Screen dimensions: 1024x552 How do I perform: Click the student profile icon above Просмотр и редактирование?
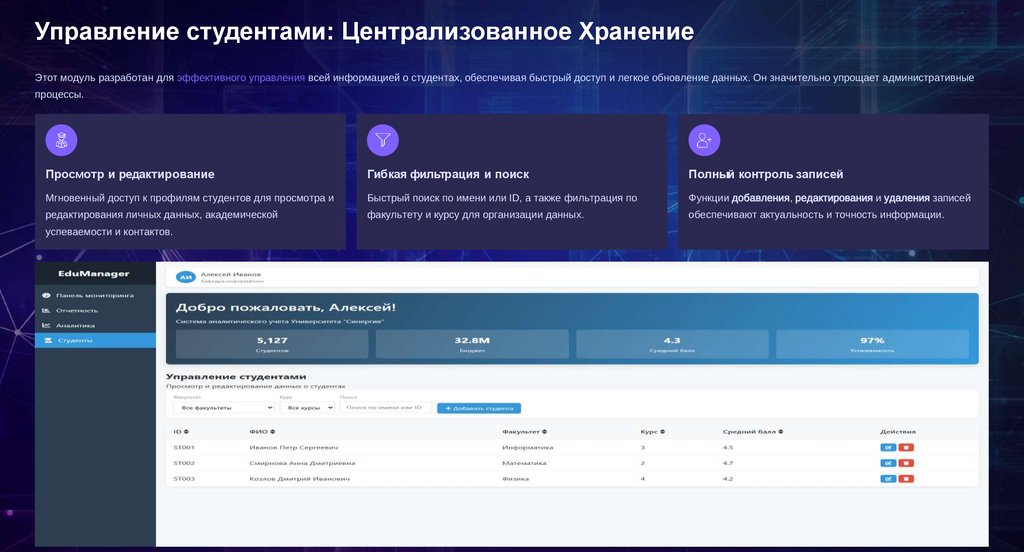(61, 140)
